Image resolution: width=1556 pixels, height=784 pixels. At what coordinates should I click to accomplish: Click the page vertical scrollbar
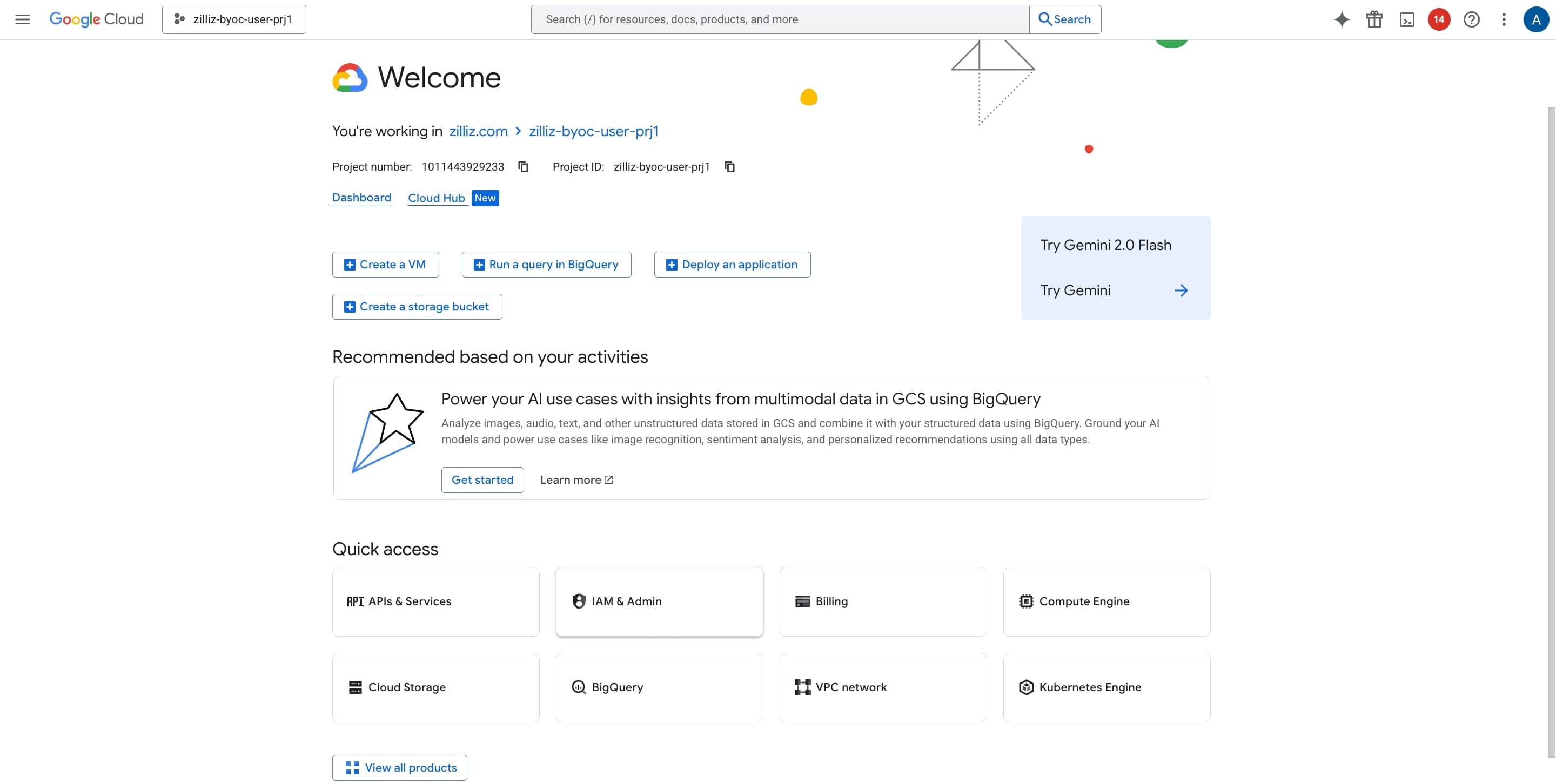(x=1551, y=432)
